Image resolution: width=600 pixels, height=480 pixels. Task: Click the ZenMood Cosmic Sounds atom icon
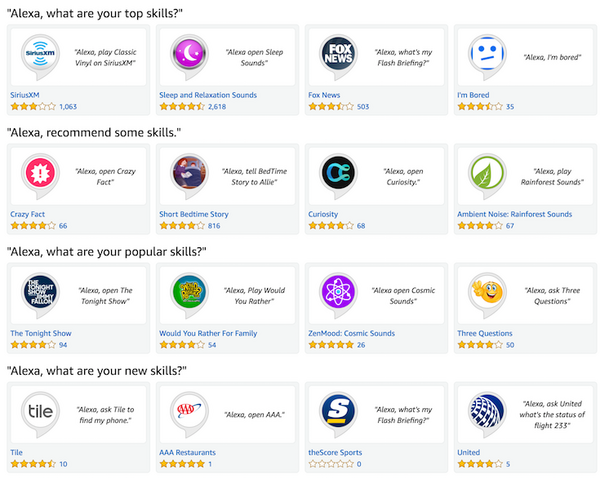337,291
